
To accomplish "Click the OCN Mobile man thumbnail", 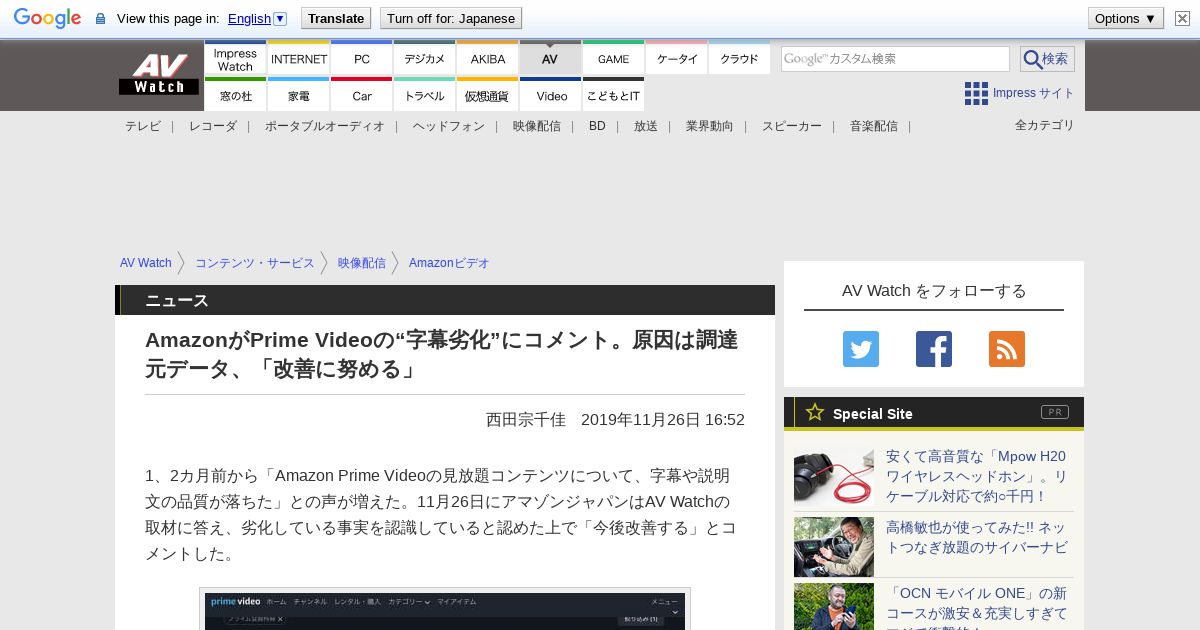I will click(x=834, y=607).
